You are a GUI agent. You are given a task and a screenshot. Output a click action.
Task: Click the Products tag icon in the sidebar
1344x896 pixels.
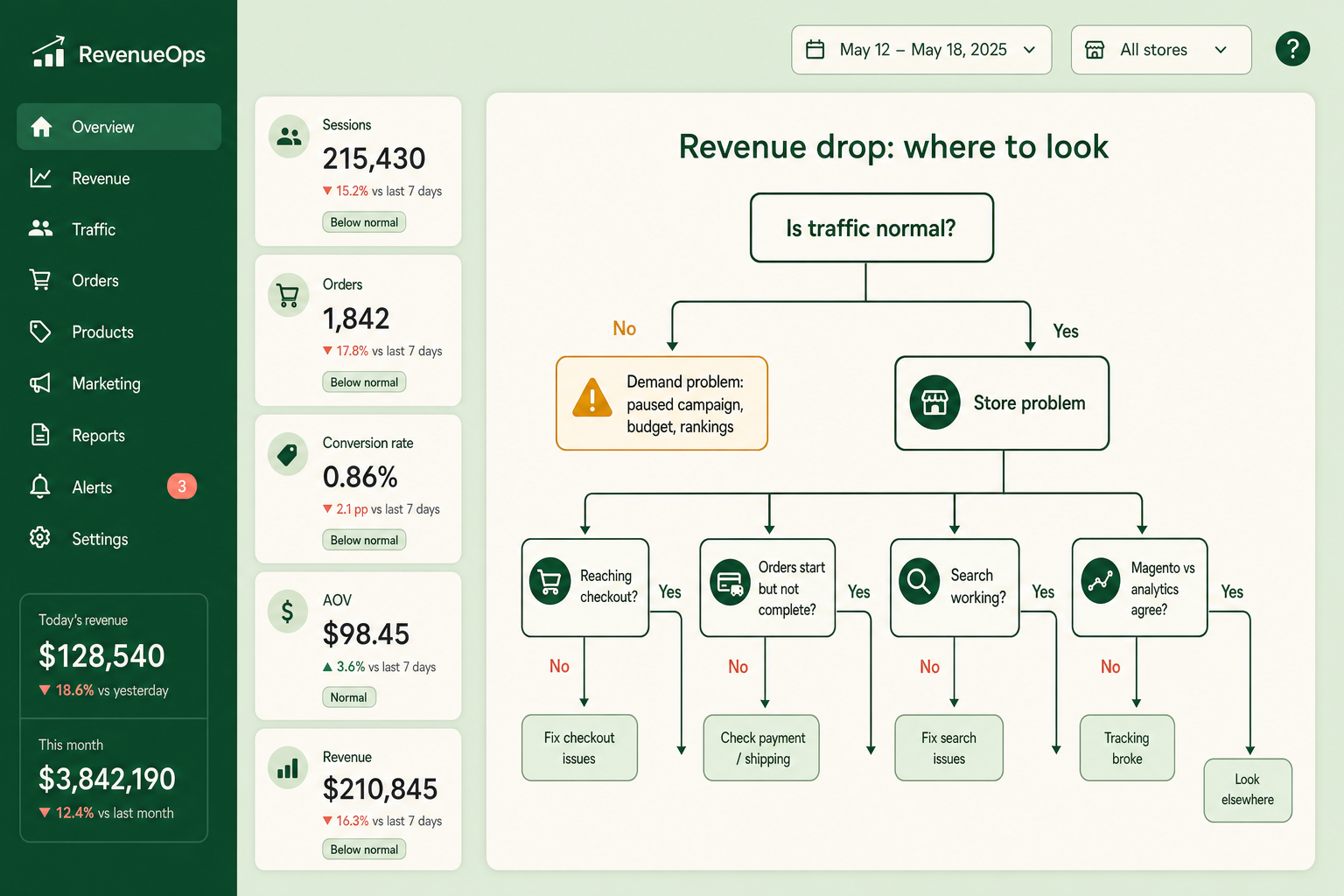[x=40, y=332]
